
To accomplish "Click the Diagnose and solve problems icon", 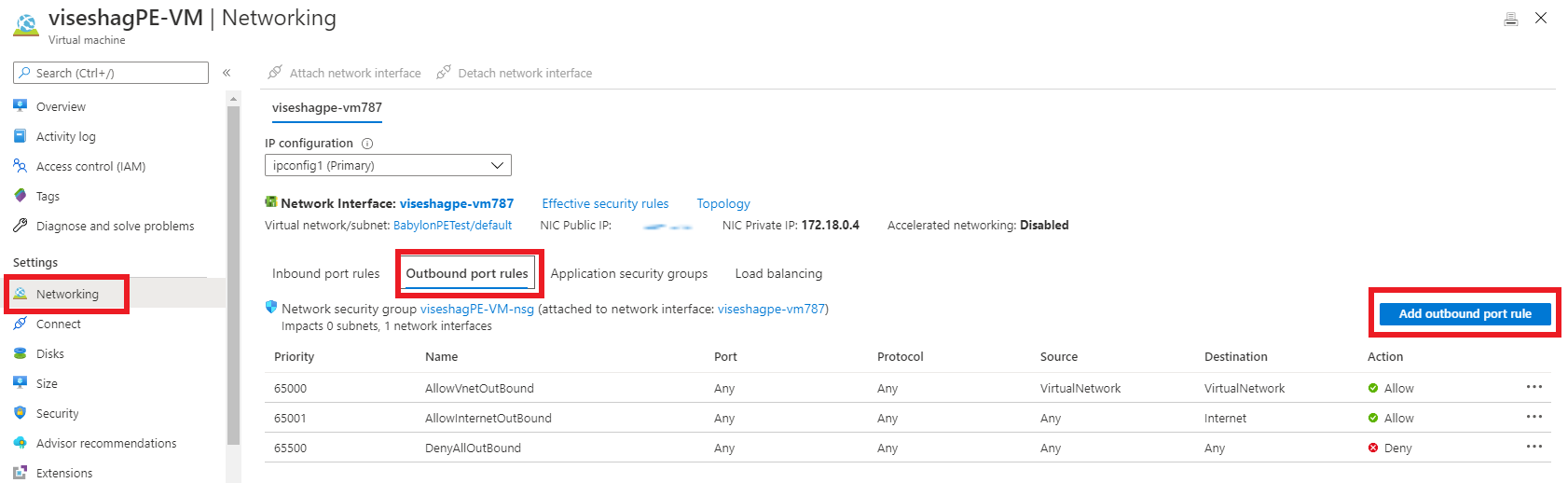I will pos(21,226).
